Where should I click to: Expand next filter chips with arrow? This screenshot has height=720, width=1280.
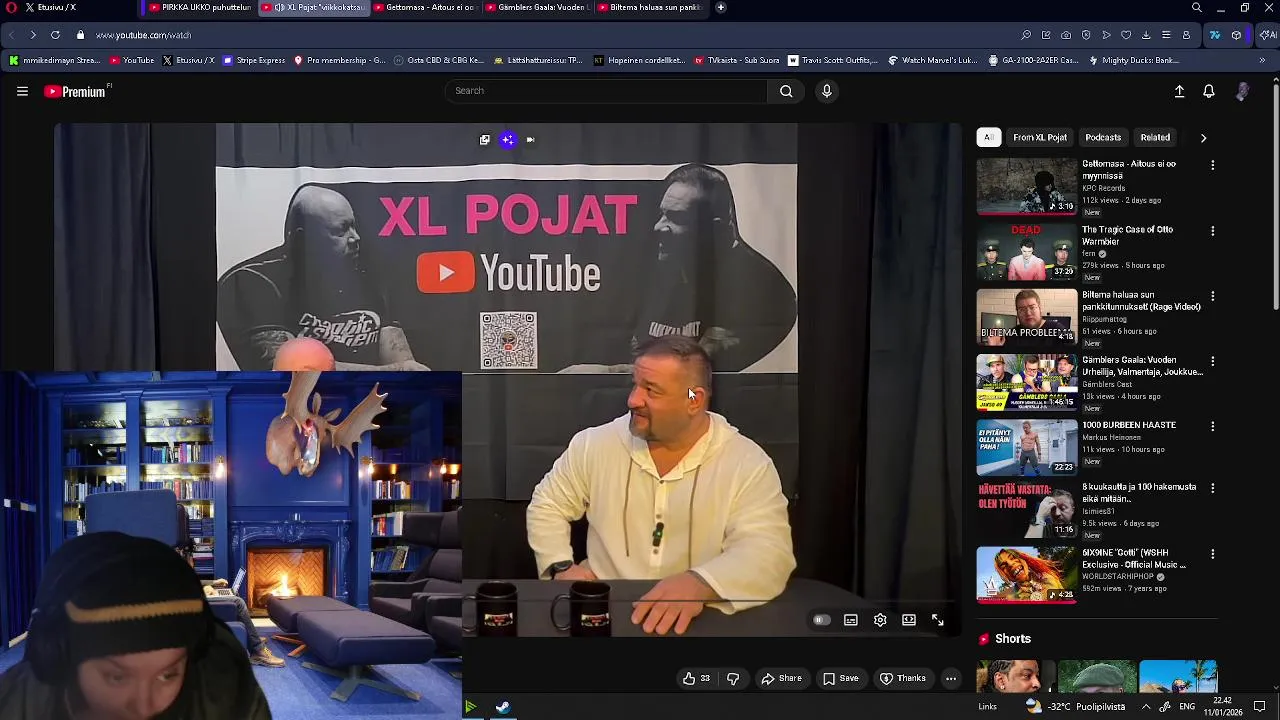[x=1203, y=138]
